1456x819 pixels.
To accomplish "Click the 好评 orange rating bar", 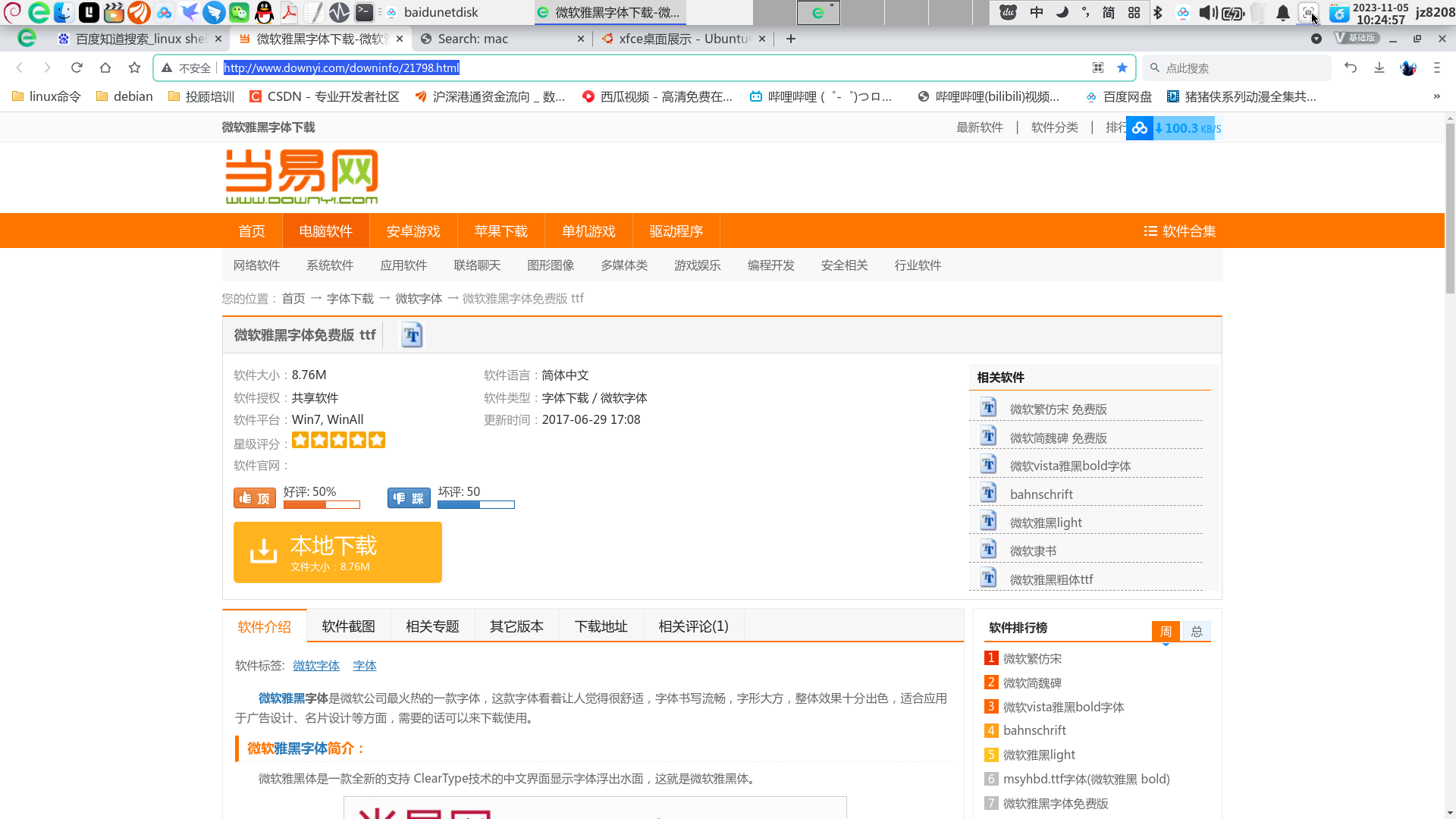I will pos(322,504).
